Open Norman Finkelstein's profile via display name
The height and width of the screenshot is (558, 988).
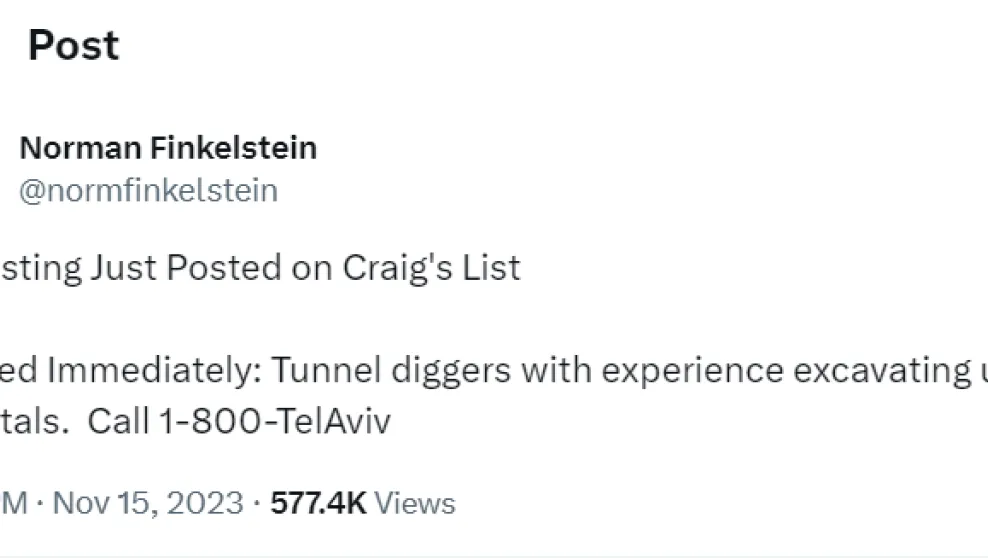coord(168,148)
